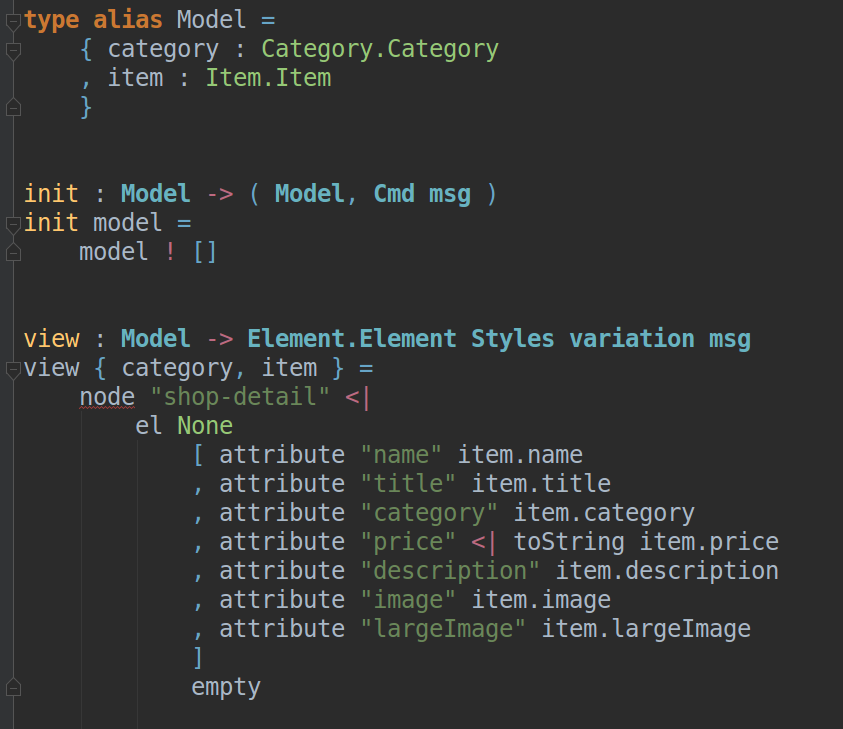Click 'item.largeImage' expression

[646, 629]
